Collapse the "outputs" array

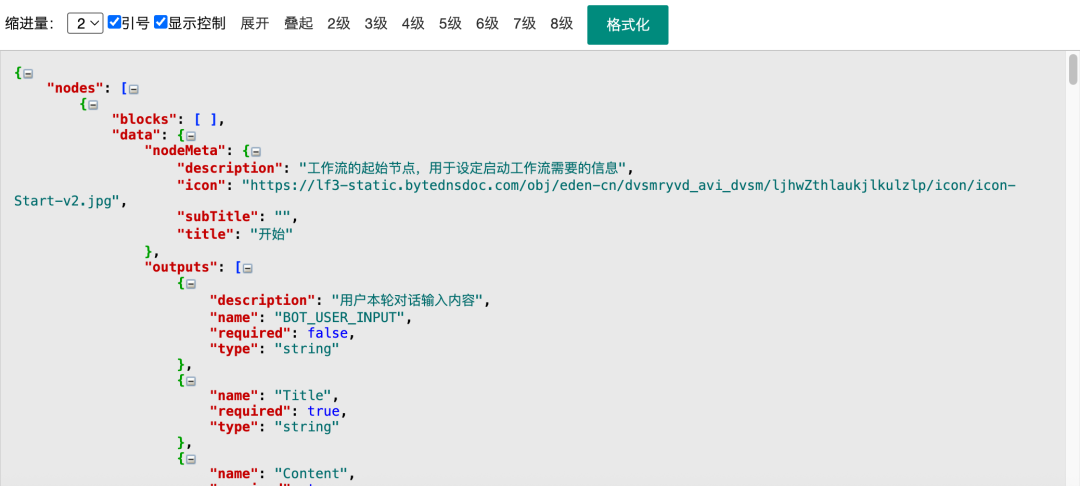point(248,268)
